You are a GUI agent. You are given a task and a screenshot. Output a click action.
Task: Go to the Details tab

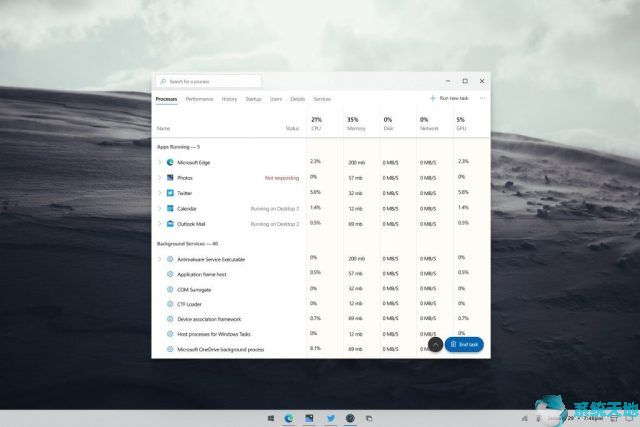click(298, 99)
